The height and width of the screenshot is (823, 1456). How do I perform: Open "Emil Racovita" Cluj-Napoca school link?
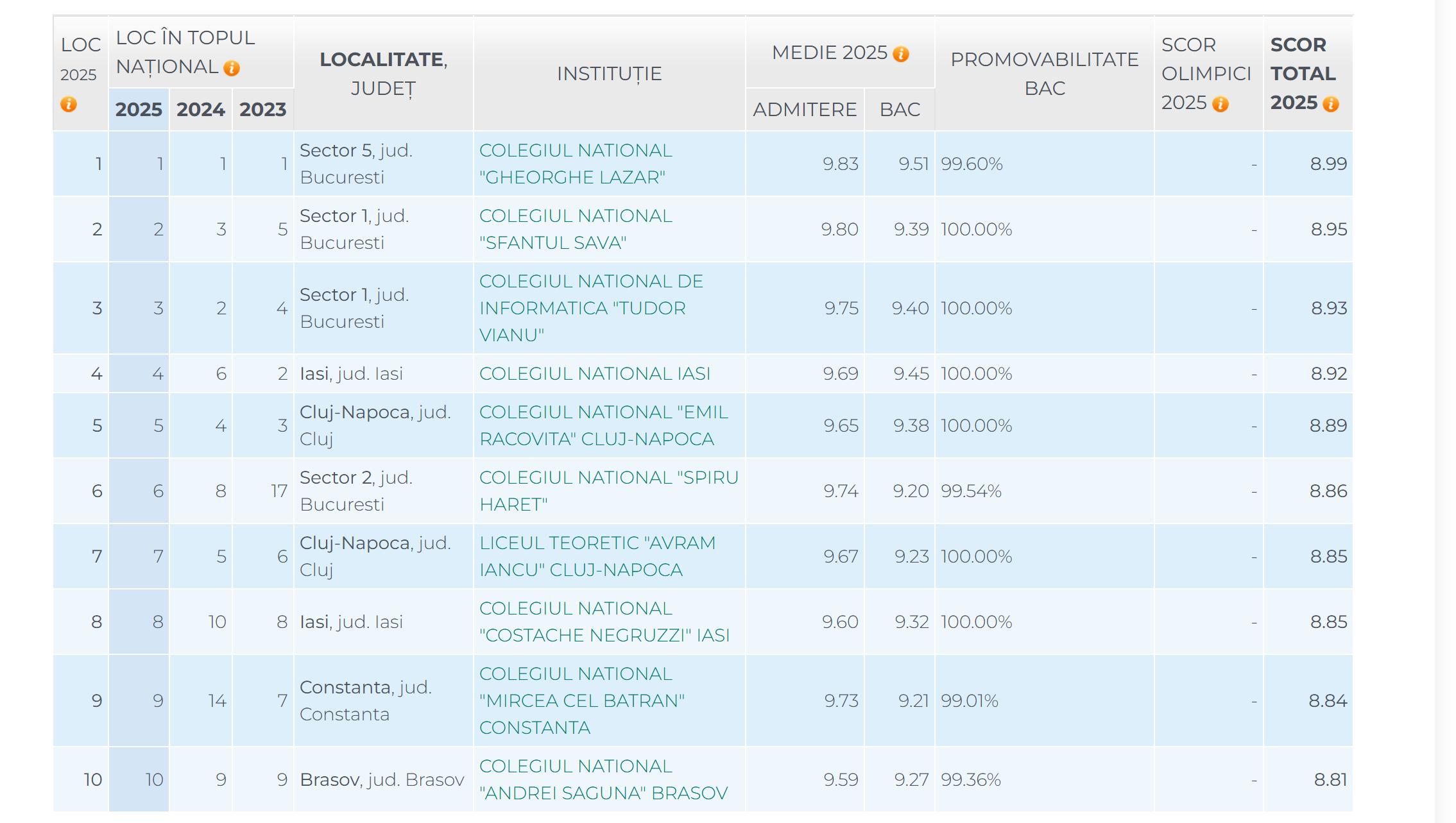click(603, 425)
